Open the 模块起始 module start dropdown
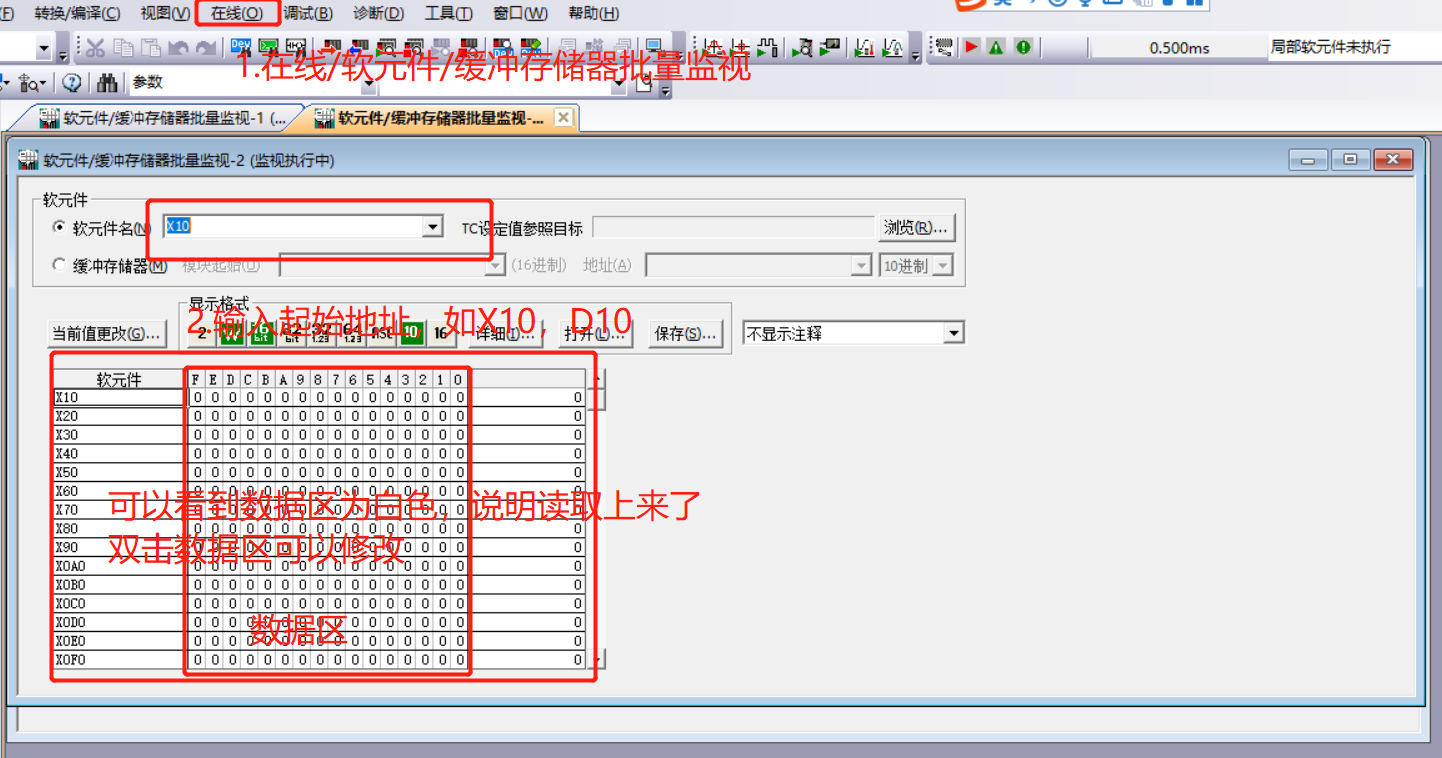This screenshot has width=1442, height=758. [x=495, y=265]
